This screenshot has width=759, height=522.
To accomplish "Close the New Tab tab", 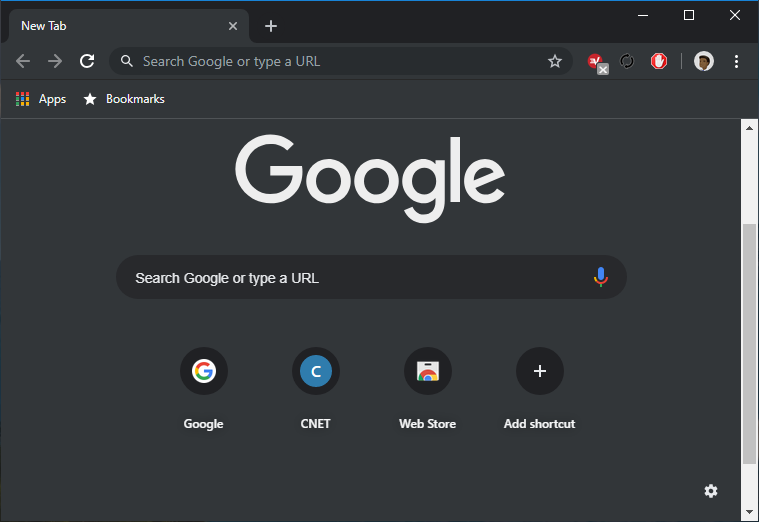I will coord(233,26).
